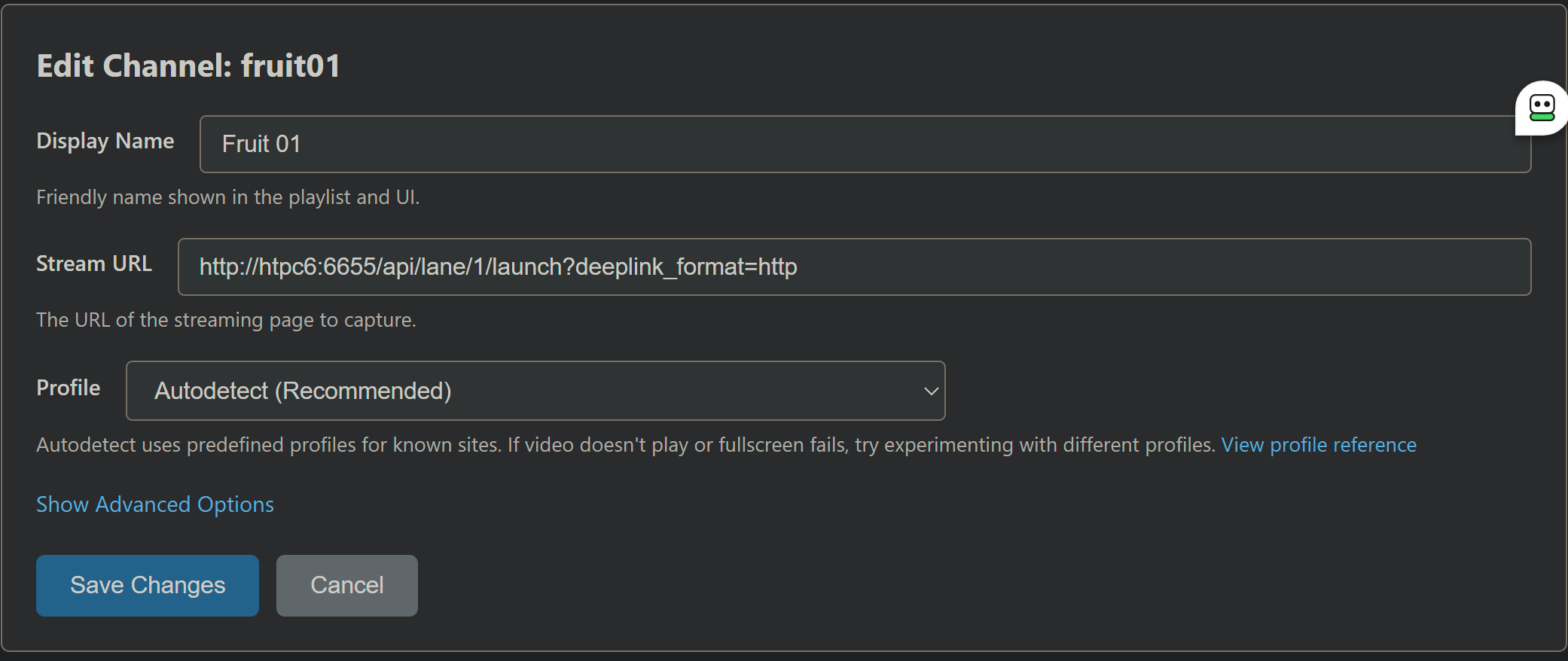This screenshot has height=661, width=1568.
Task: Click the htpc6 launch URL text
Action: click(x=498, y=267)
